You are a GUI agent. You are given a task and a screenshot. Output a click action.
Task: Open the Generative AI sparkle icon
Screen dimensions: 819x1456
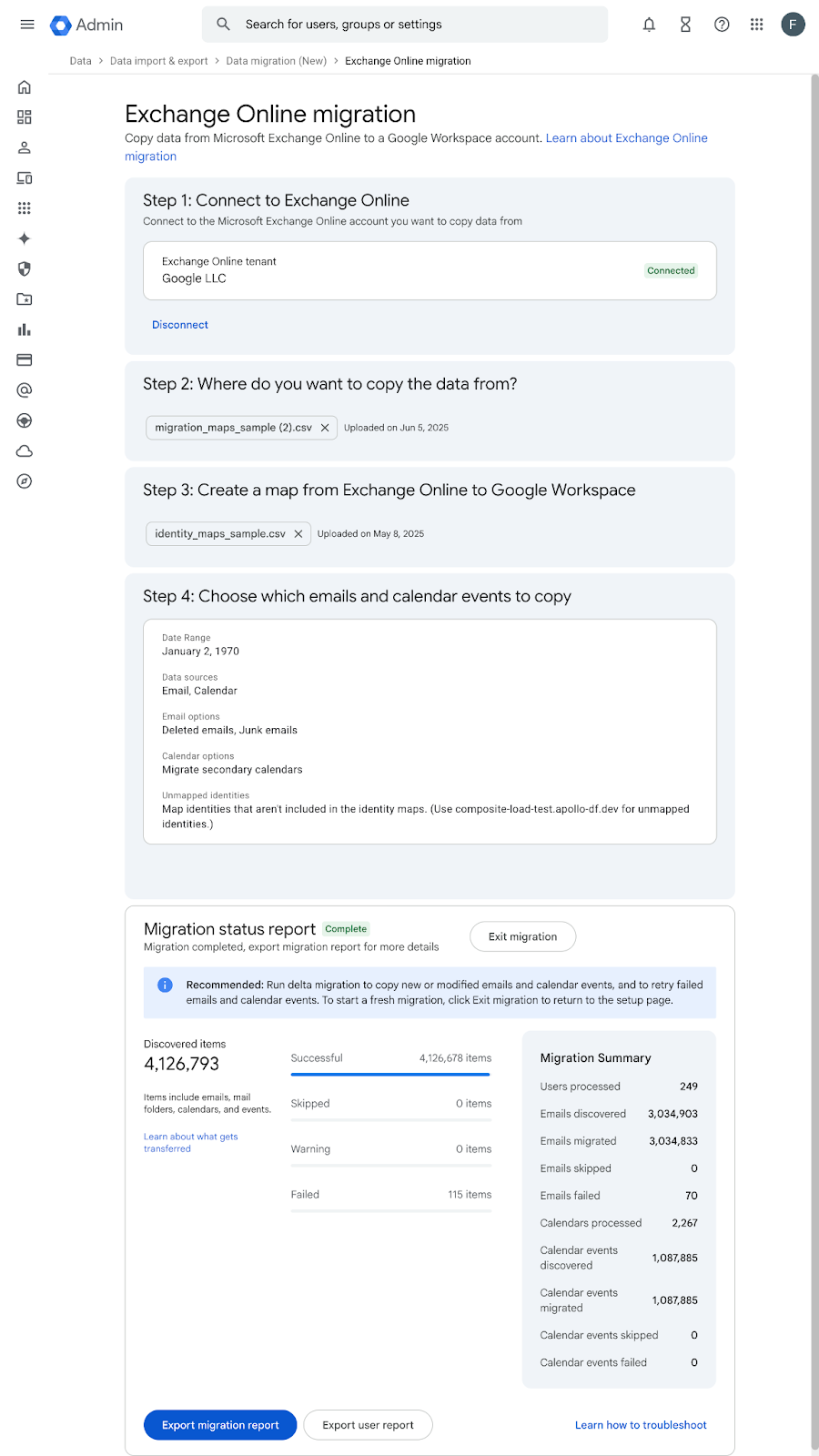pyautogui.click(x=25, y=238)
